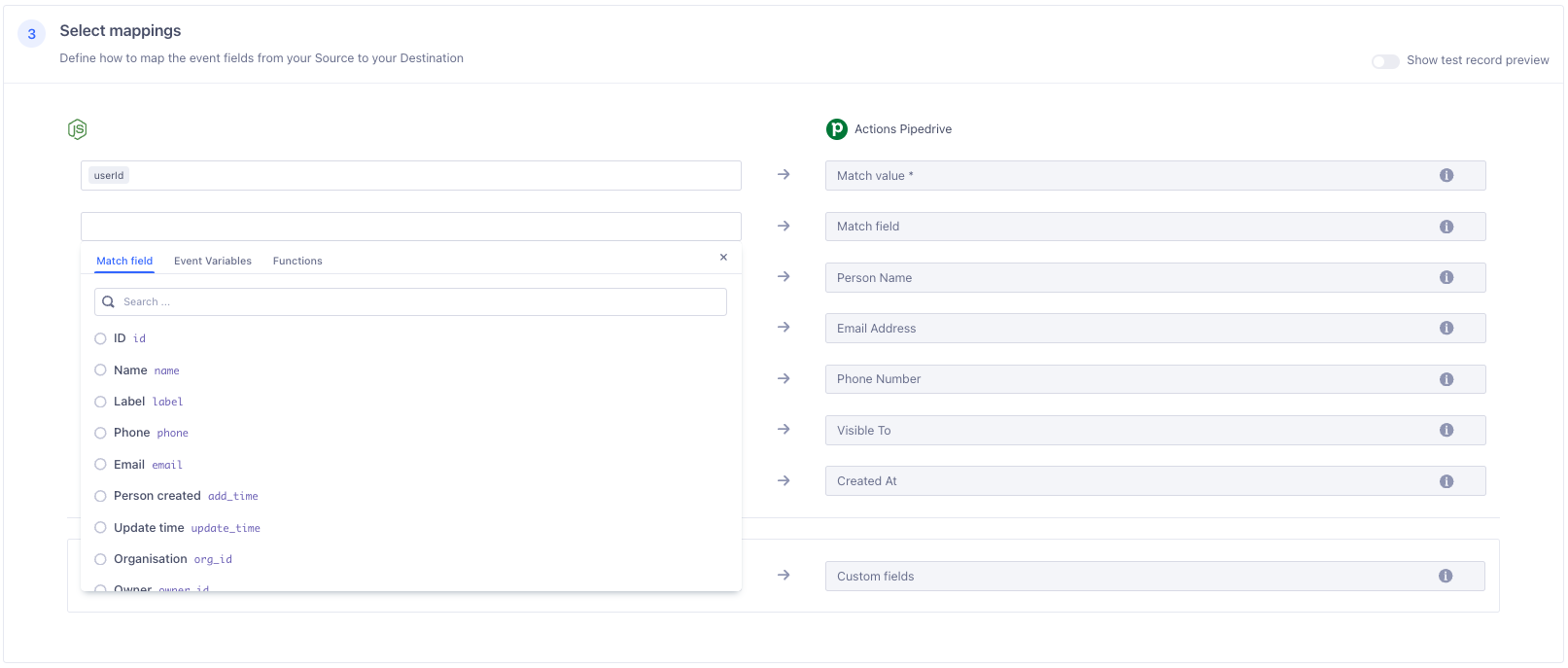Switch to the Functions tab

[297, 262]
